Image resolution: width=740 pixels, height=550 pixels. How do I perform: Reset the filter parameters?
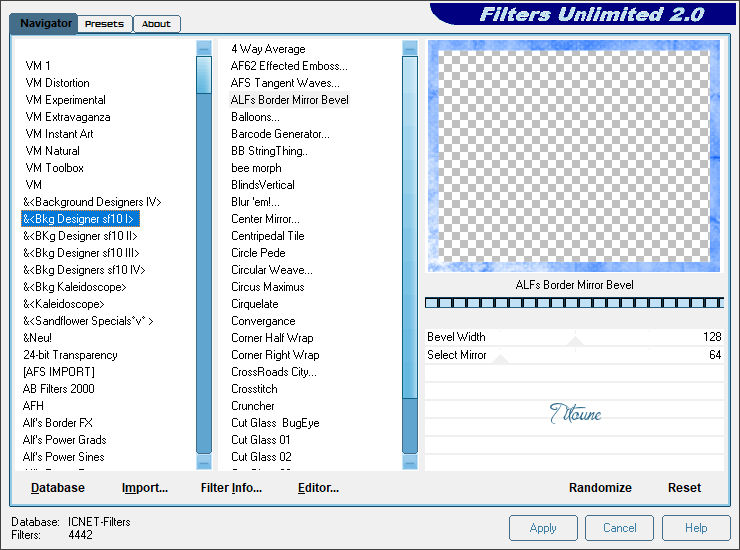[x=684, y=488]
